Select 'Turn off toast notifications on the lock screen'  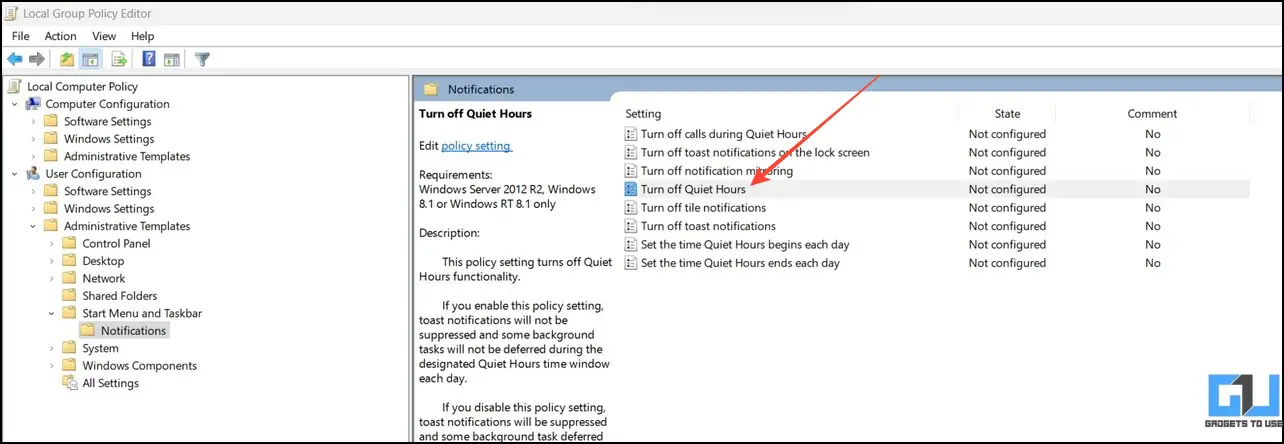point(755,152)
